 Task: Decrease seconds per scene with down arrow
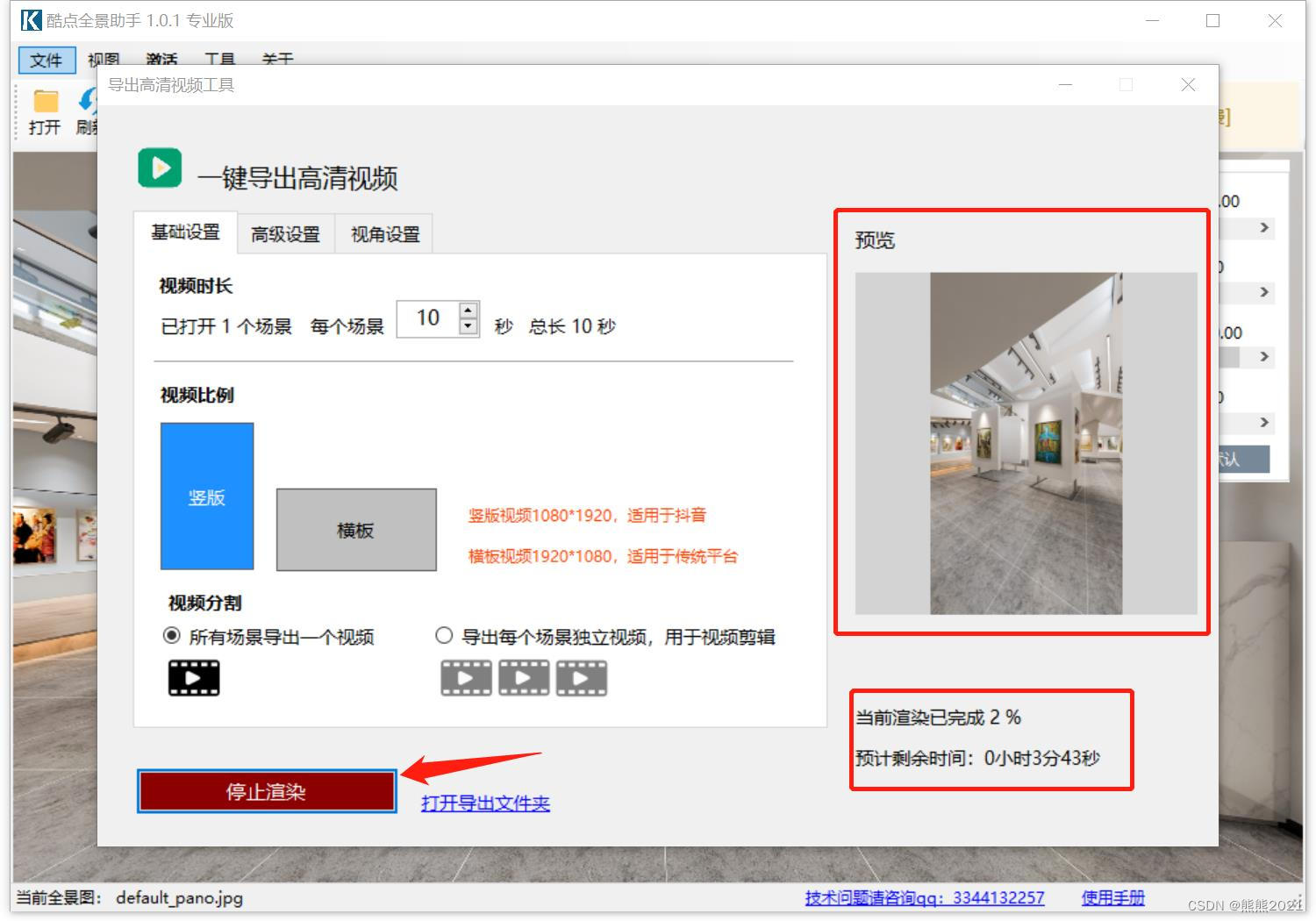pos(468,326)
